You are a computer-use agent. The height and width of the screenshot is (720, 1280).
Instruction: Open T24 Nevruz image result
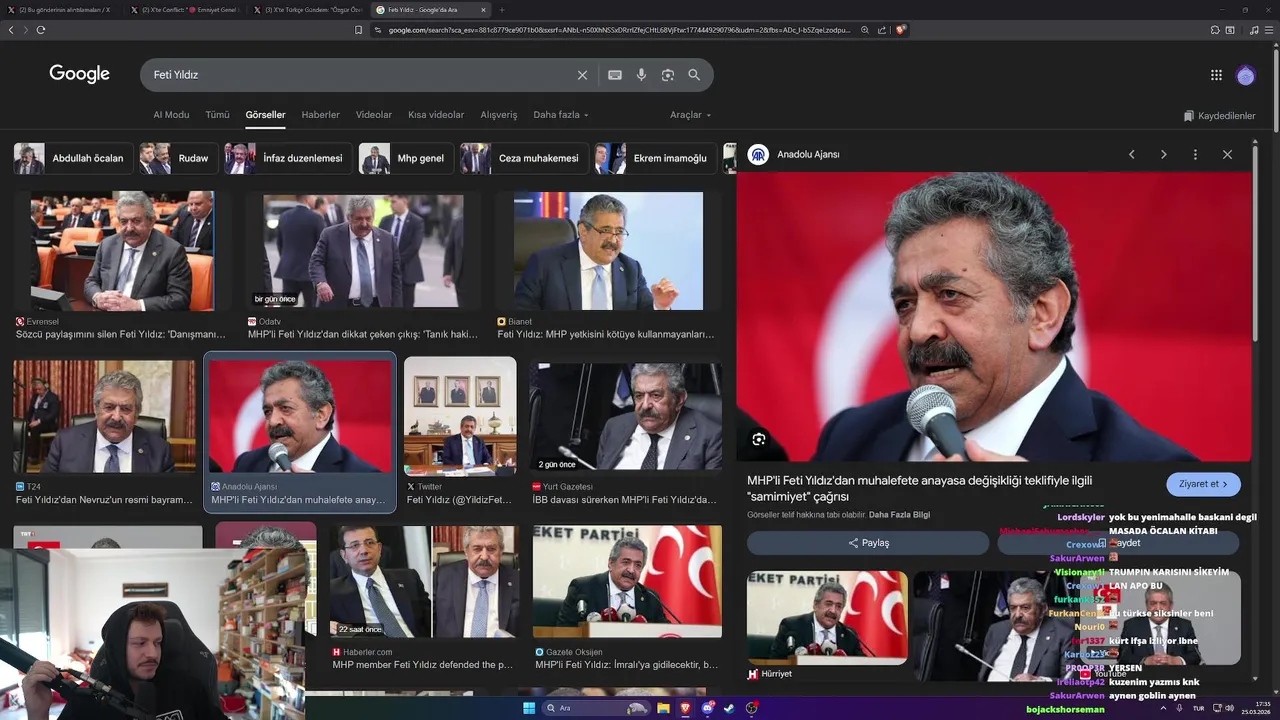coord(105,417)
